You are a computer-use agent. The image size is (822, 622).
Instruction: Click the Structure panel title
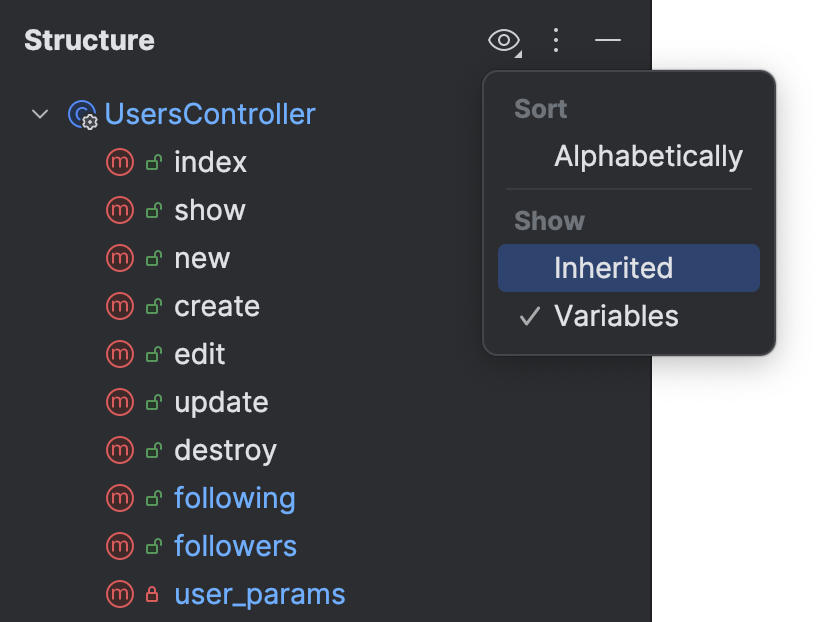click(x=87, y=40)
